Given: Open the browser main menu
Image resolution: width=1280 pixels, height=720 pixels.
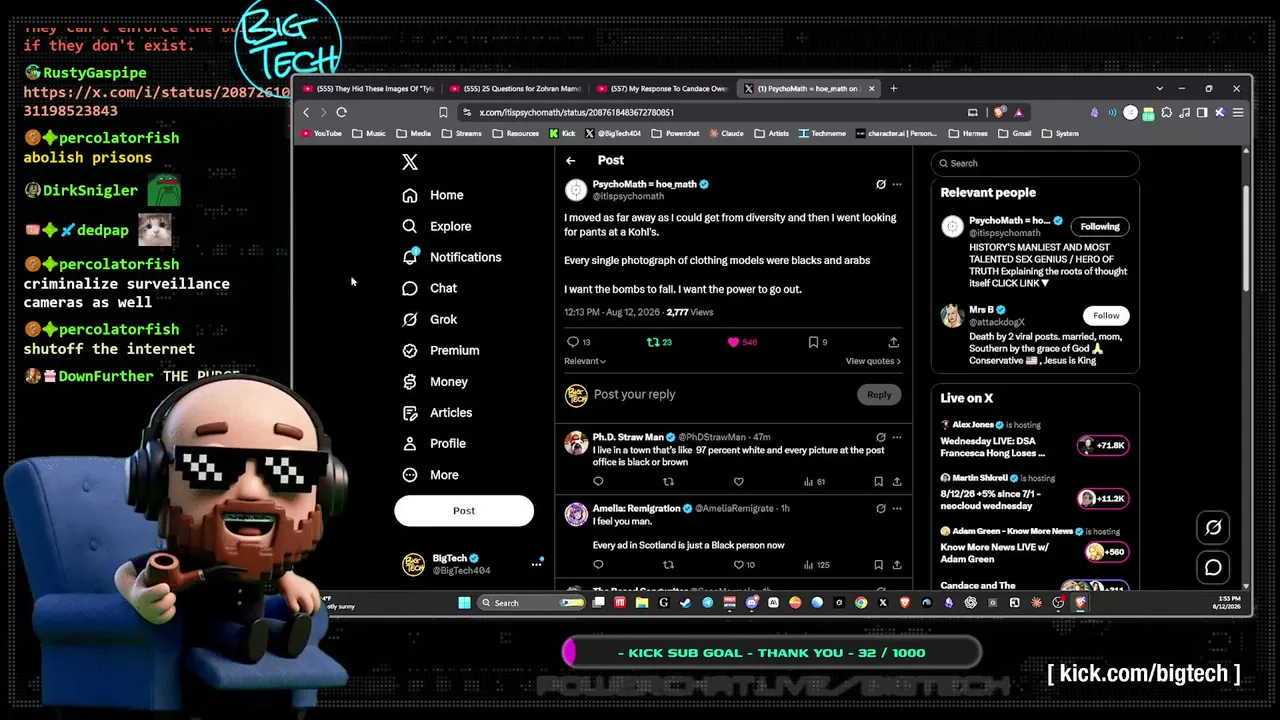Looking at the screenshot, I should (x=1238, y=112).
